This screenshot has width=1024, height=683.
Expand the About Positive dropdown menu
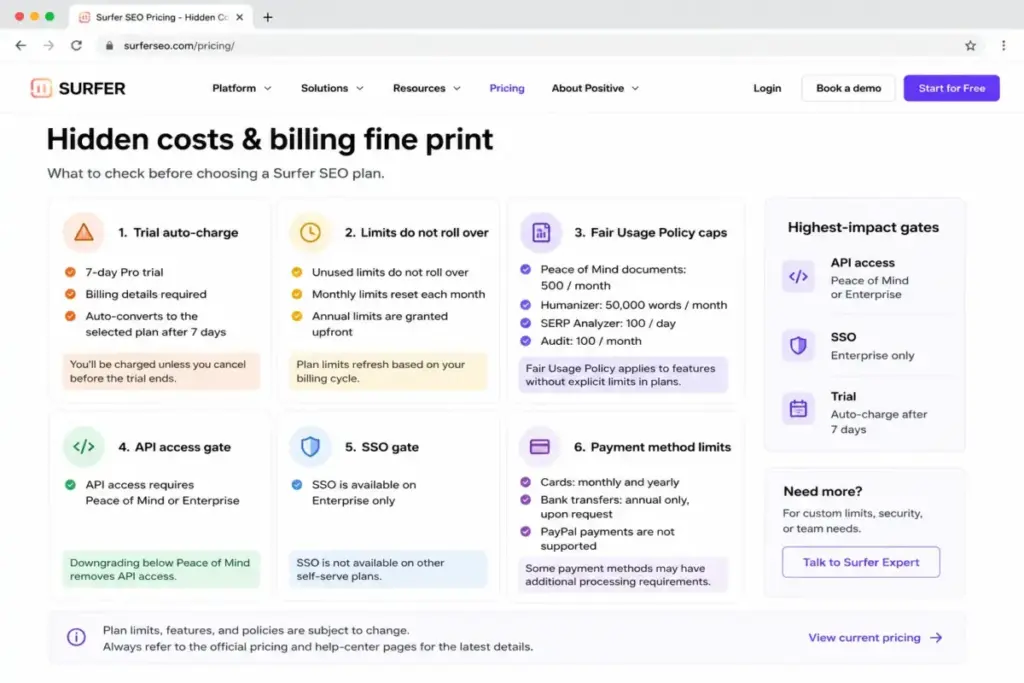tap(595, 88)
